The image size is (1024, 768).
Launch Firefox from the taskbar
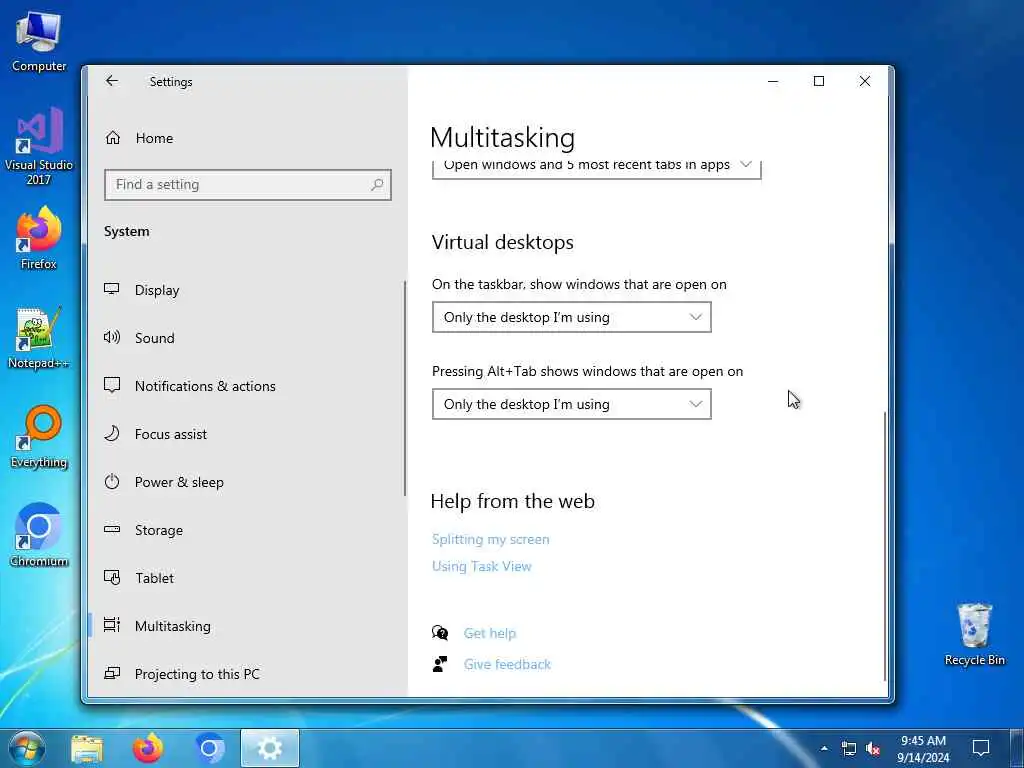(148, 748)
